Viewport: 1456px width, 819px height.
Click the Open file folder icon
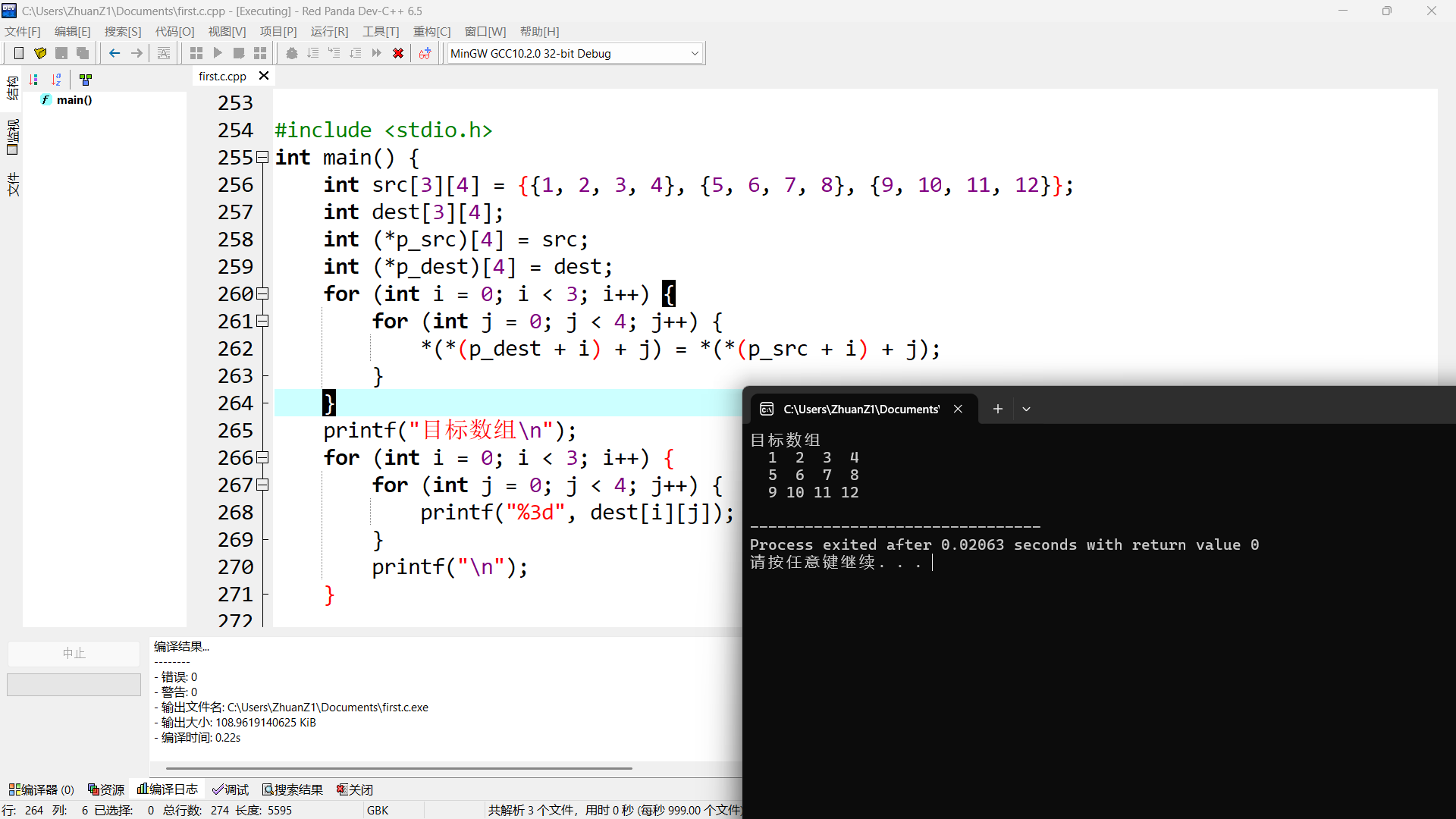click(x=40, y=53)
